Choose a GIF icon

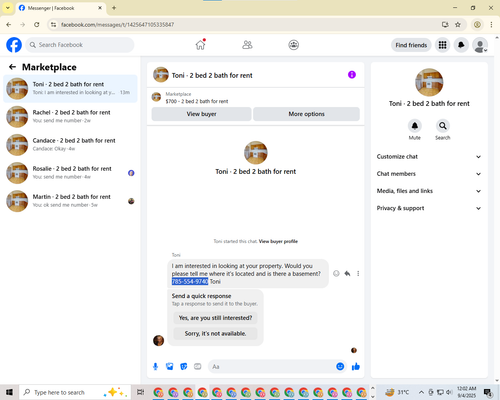click(x=198, y=367)
